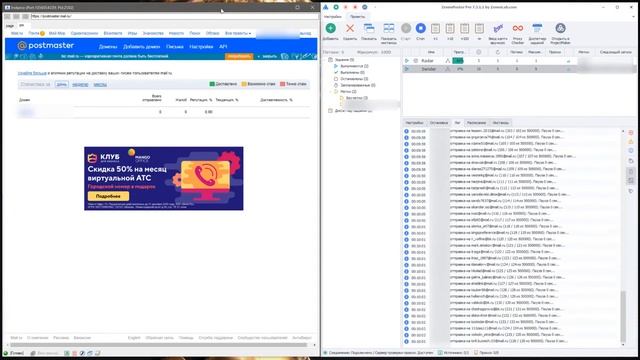Toggle red error filter beside log
This screenshot has height=360, width=640.
(631, 133)
